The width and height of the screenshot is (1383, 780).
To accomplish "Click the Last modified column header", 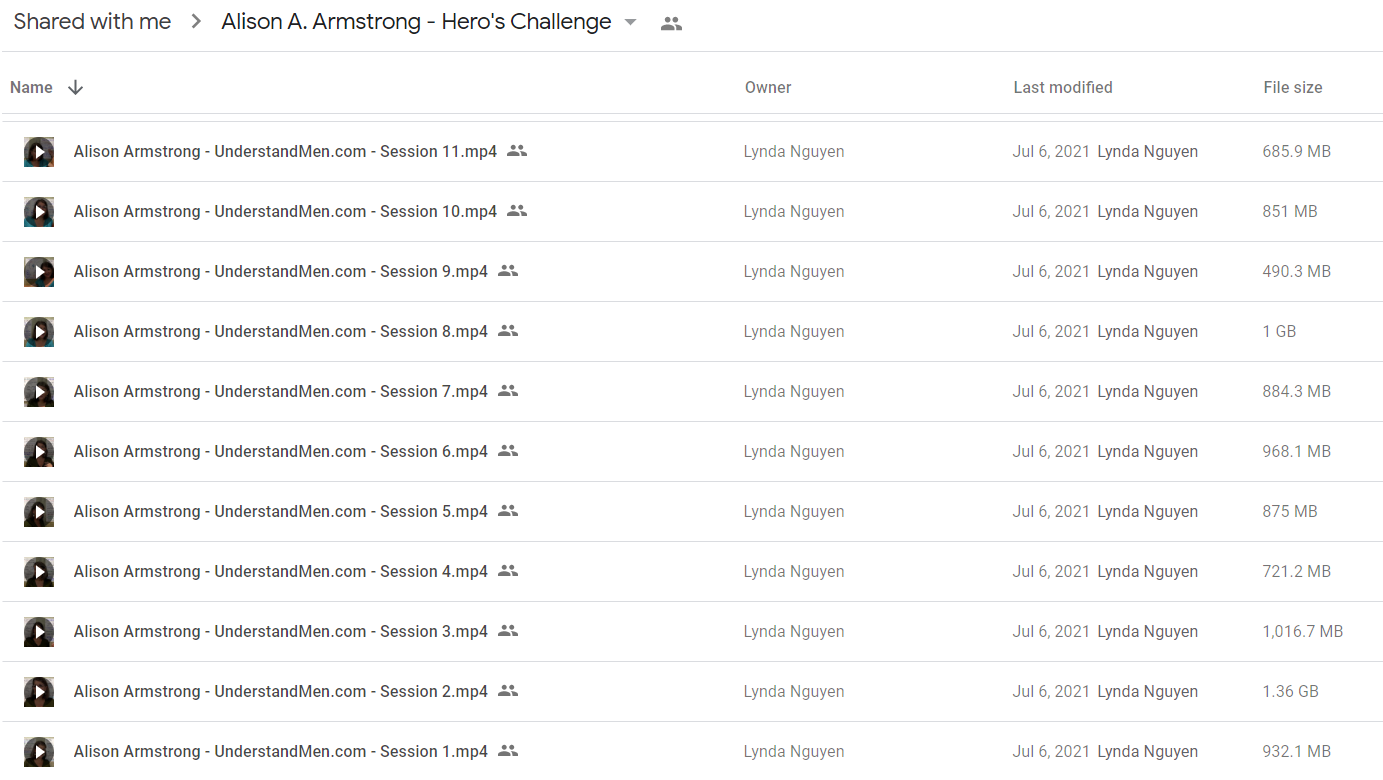I will point(1063,88).
